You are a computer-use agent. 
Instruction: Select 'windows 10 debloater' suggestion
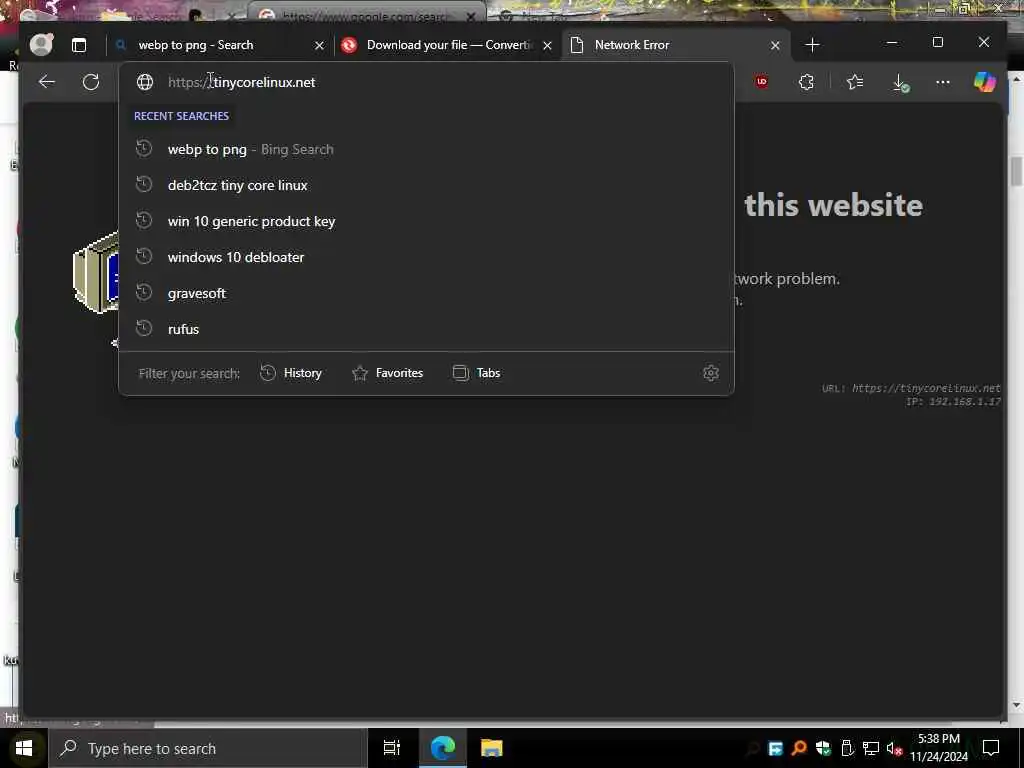(426, 257)
